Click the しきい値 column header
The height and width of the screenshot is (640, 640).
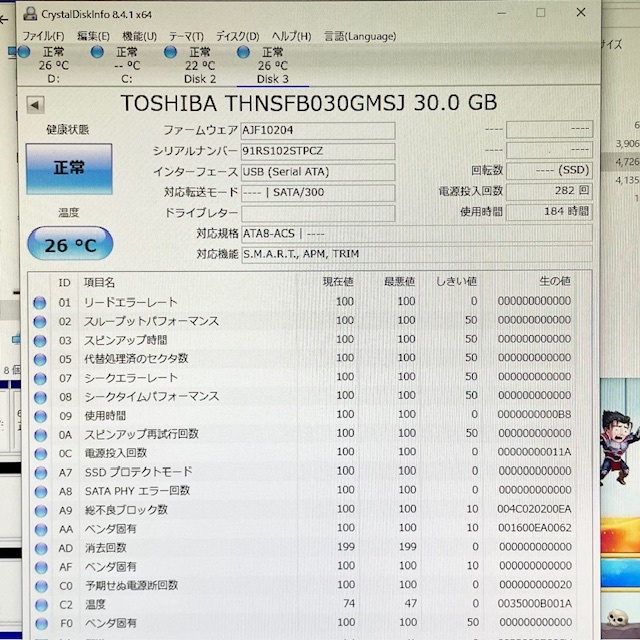[x=456, y=281]
